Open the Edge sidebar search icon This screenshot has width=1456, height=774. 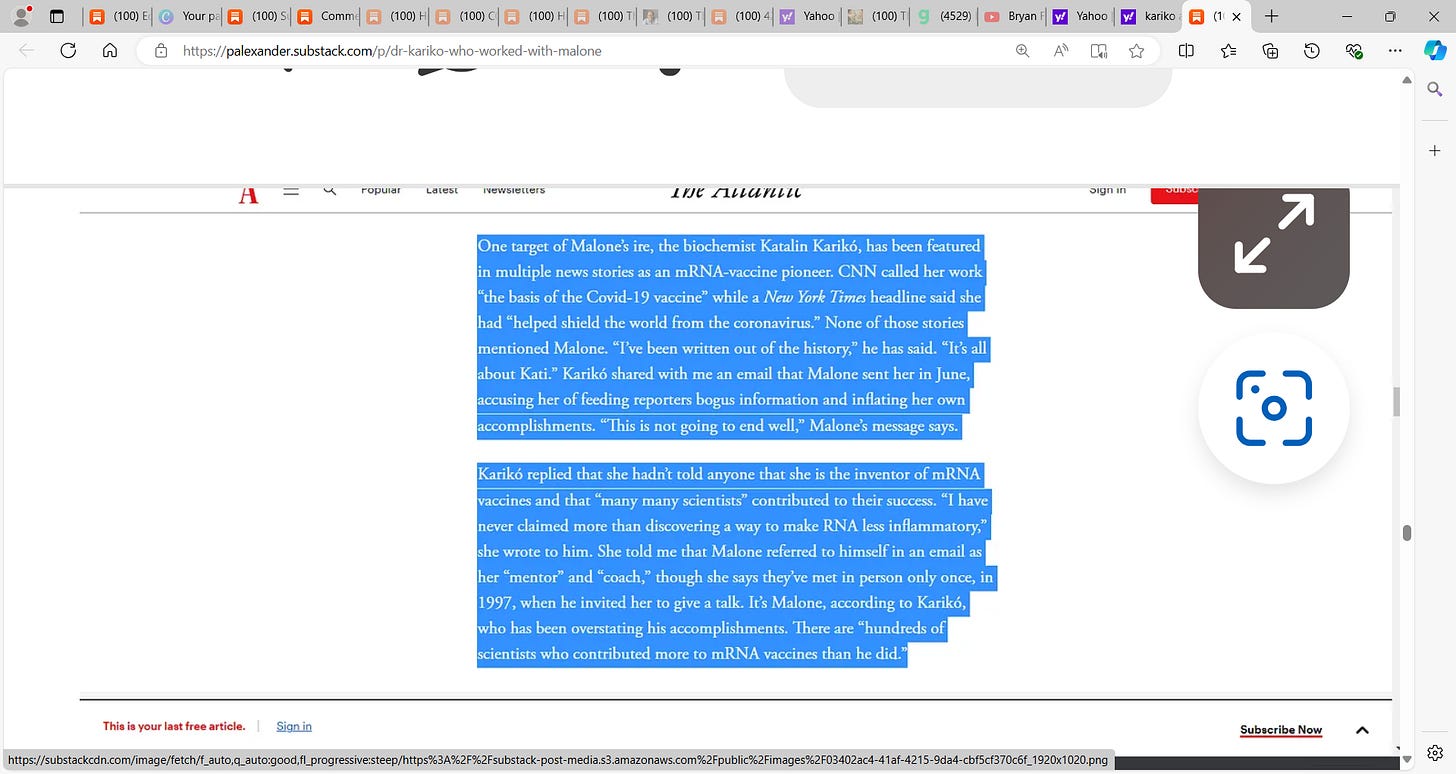[x=1435, y=90]
